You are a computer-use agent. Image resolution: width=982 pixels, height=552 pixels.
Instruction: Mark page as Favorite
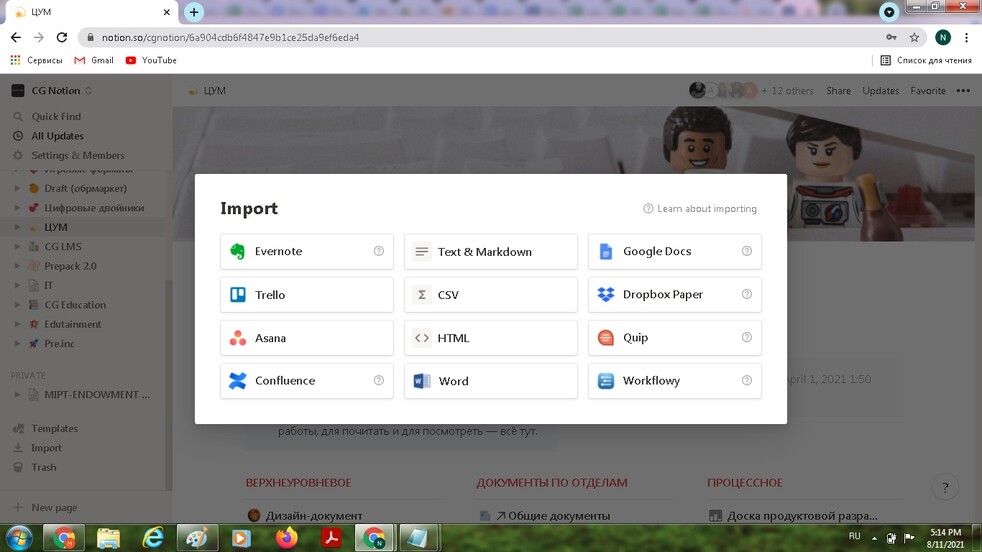coord(928,91)
